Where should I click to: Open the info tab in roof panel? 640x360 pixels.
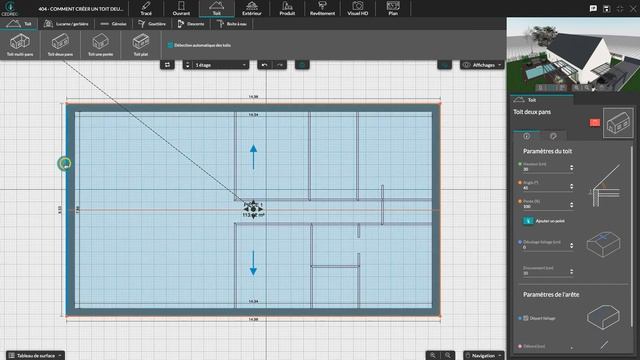point(527,136)
